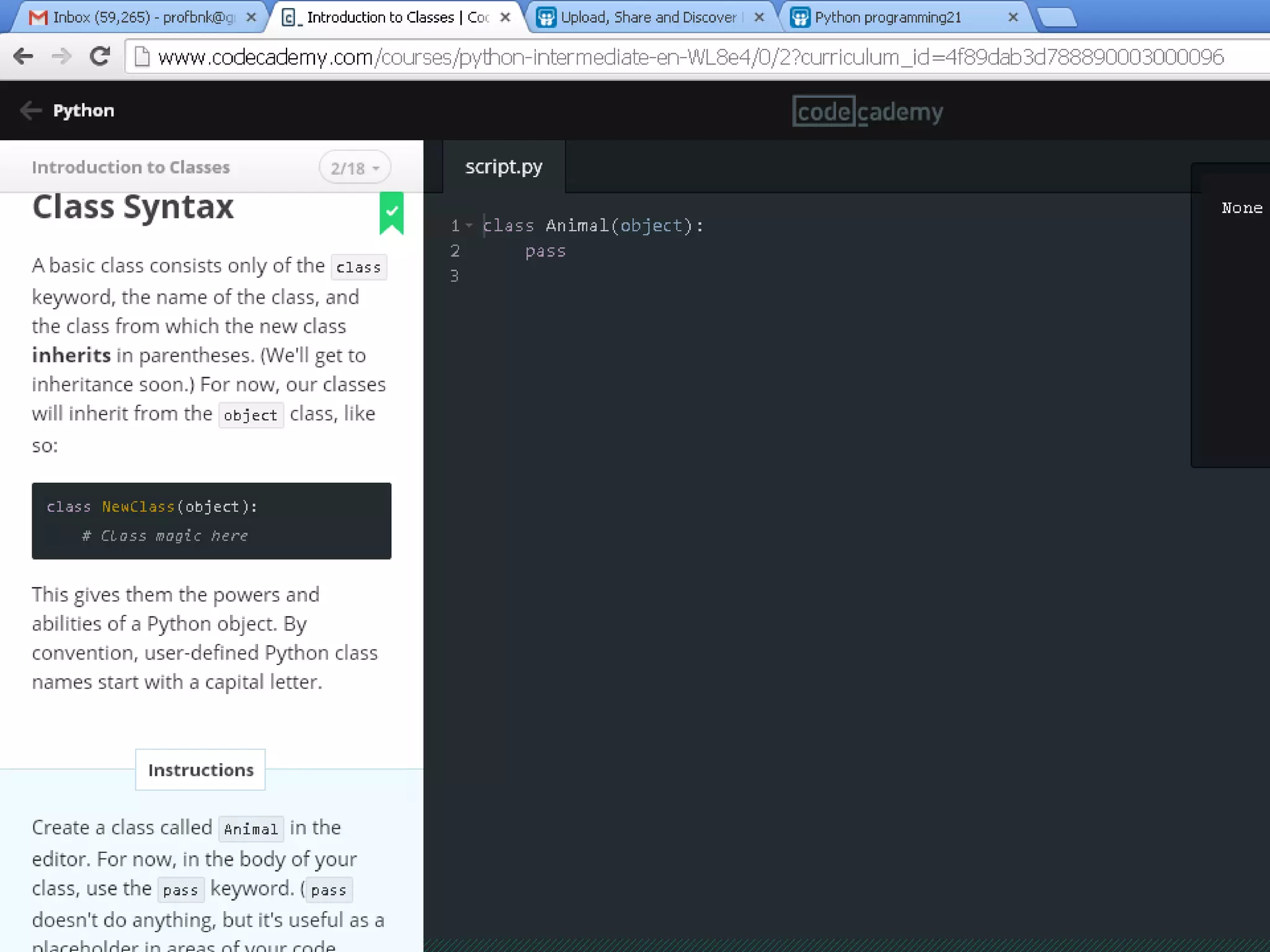Viewport: 1270px width, 952px height.
Task: Click the first 'pass' keyword in the instructions
Action: (x=180, y=890)
